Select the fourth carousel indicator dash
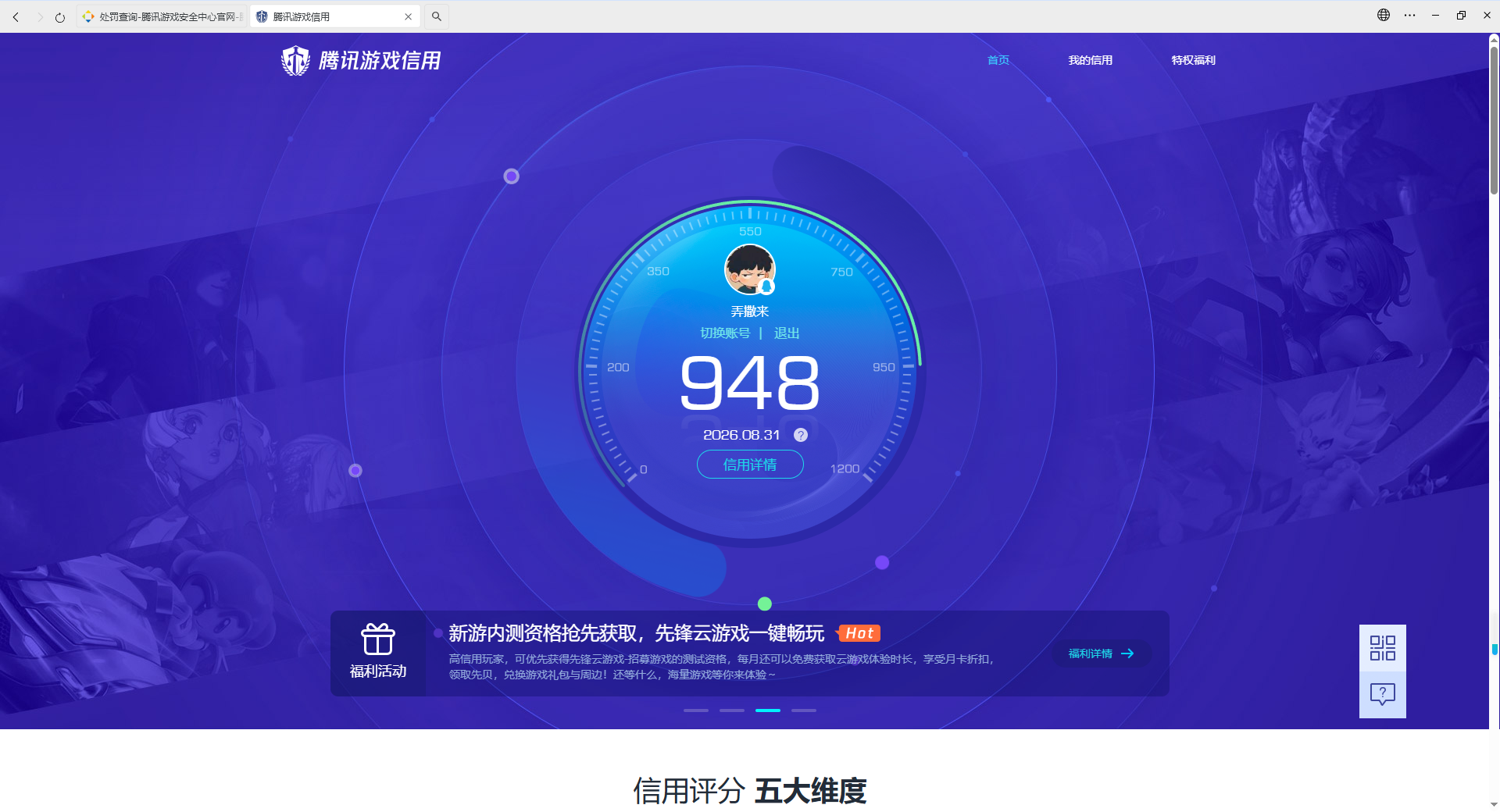Image resolution: width=1500 pixels, height=812 pixels. [804, 710]
